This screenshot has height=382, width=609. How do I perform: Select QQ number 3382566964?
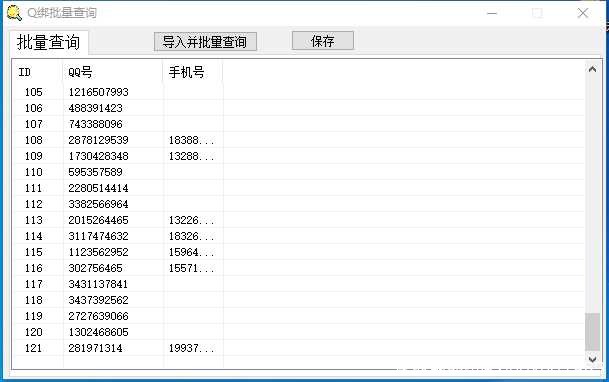point(98,204)
